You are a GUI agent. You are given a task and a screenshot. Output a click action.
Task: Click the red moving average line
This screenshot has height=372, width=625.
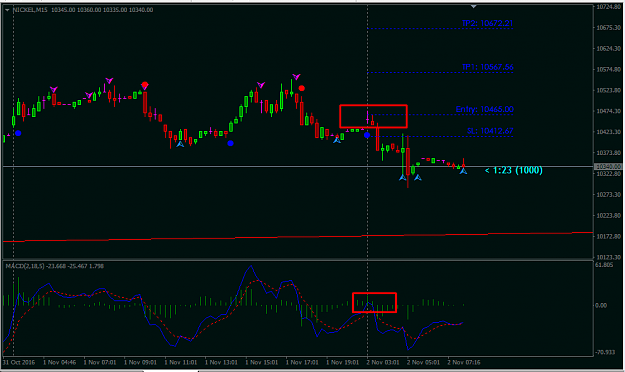click(297, 236)
